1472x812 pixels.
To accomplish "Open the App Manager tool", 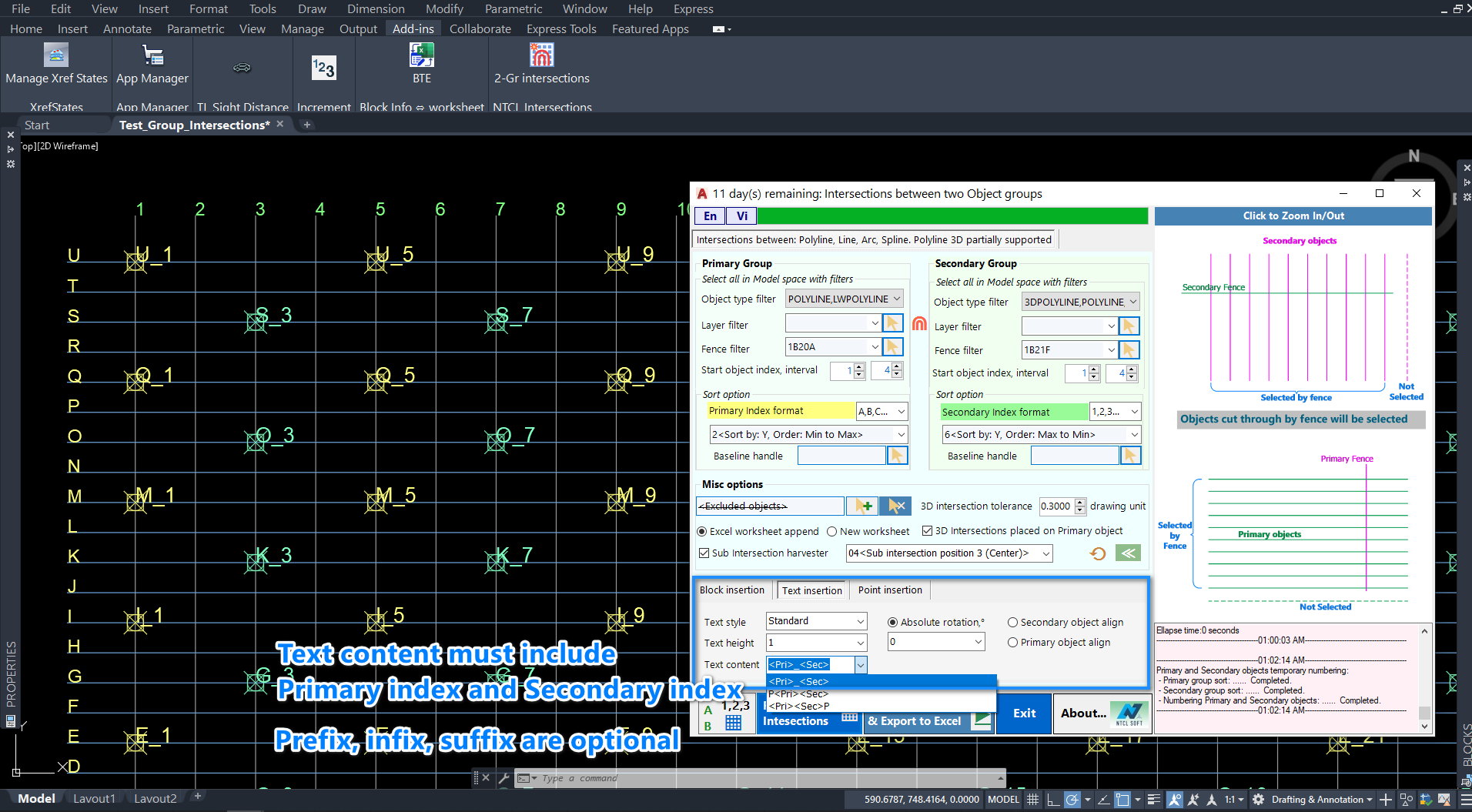I will click(x=152, y=55).
